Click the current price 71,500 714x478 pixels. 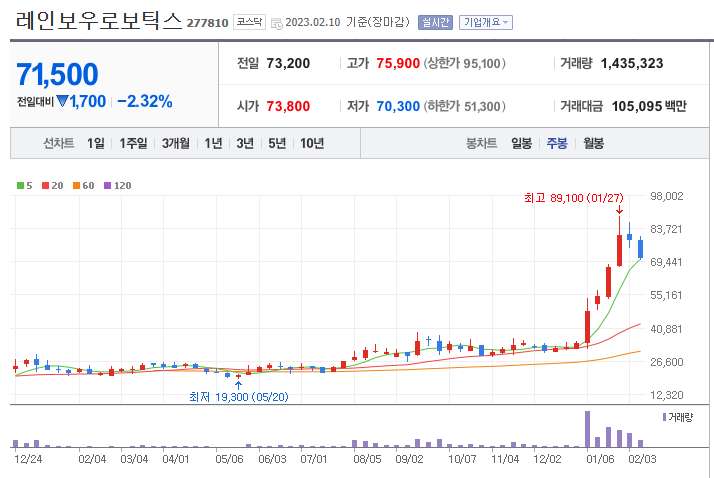[57, 74]
